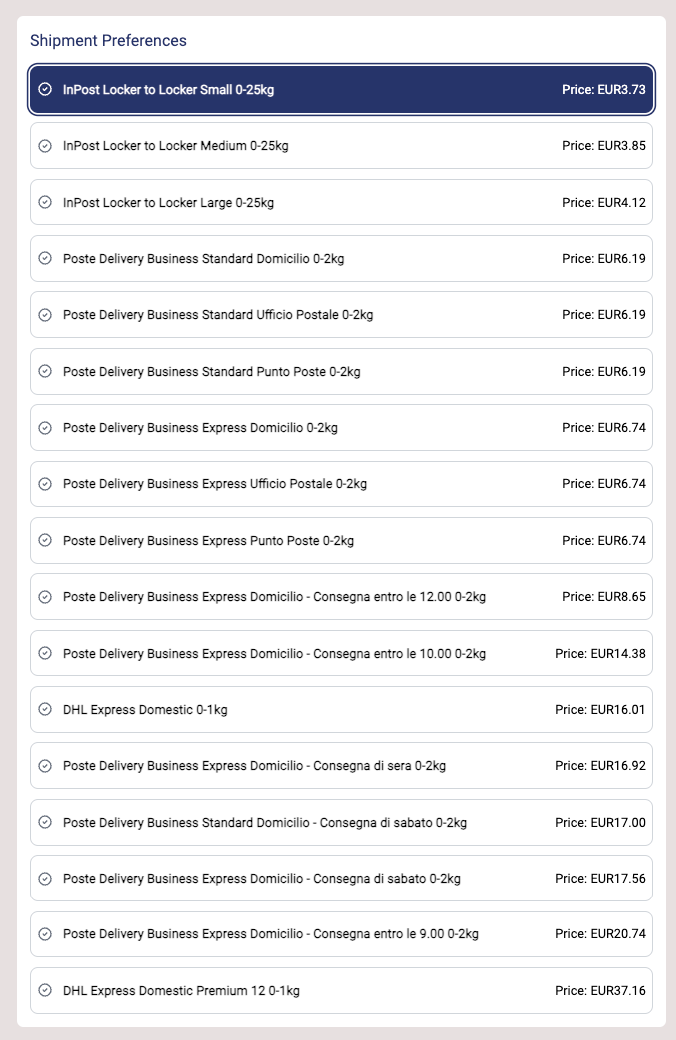Pick Standard Domicilio Consegna di sabato option
676x1040 pixels.
click(265, 822)
